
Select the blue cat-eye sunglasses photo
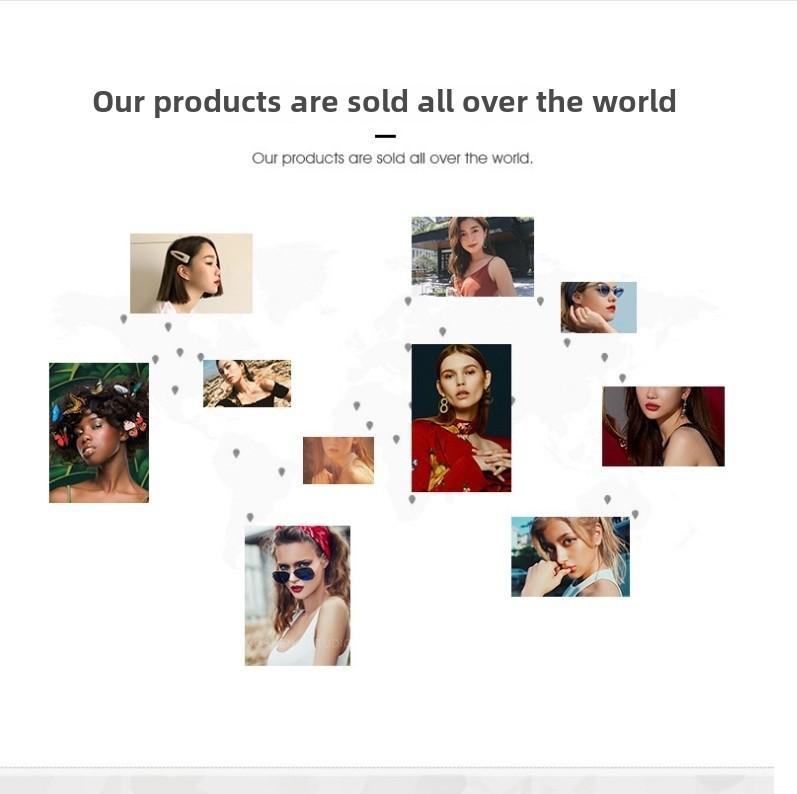click(x=599, y=308)
